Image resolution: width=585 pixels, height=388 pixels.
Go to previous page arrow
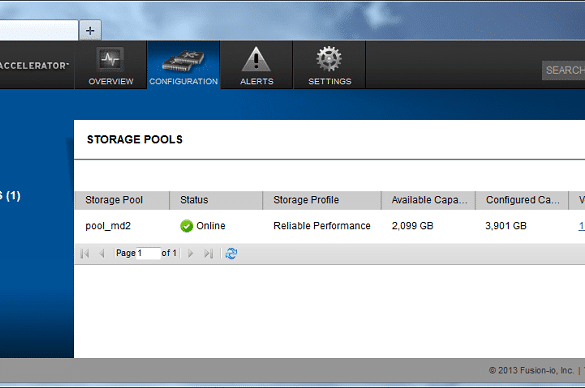tap(101, 254)
